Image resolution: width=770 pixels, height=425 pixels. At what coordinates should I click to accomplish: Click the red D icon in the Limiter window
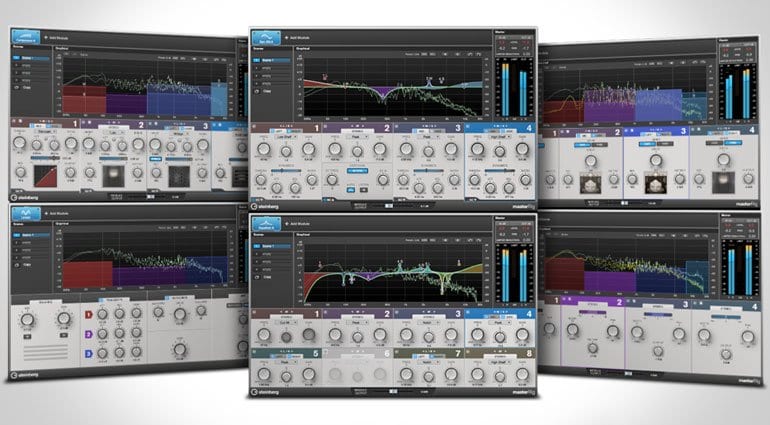coord(89,314)
